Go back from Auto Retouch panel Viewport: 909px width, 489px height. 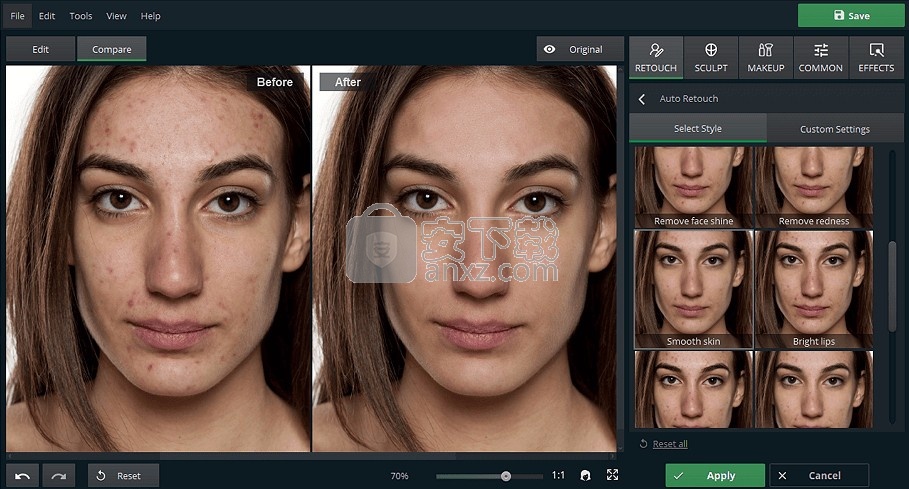642,99
